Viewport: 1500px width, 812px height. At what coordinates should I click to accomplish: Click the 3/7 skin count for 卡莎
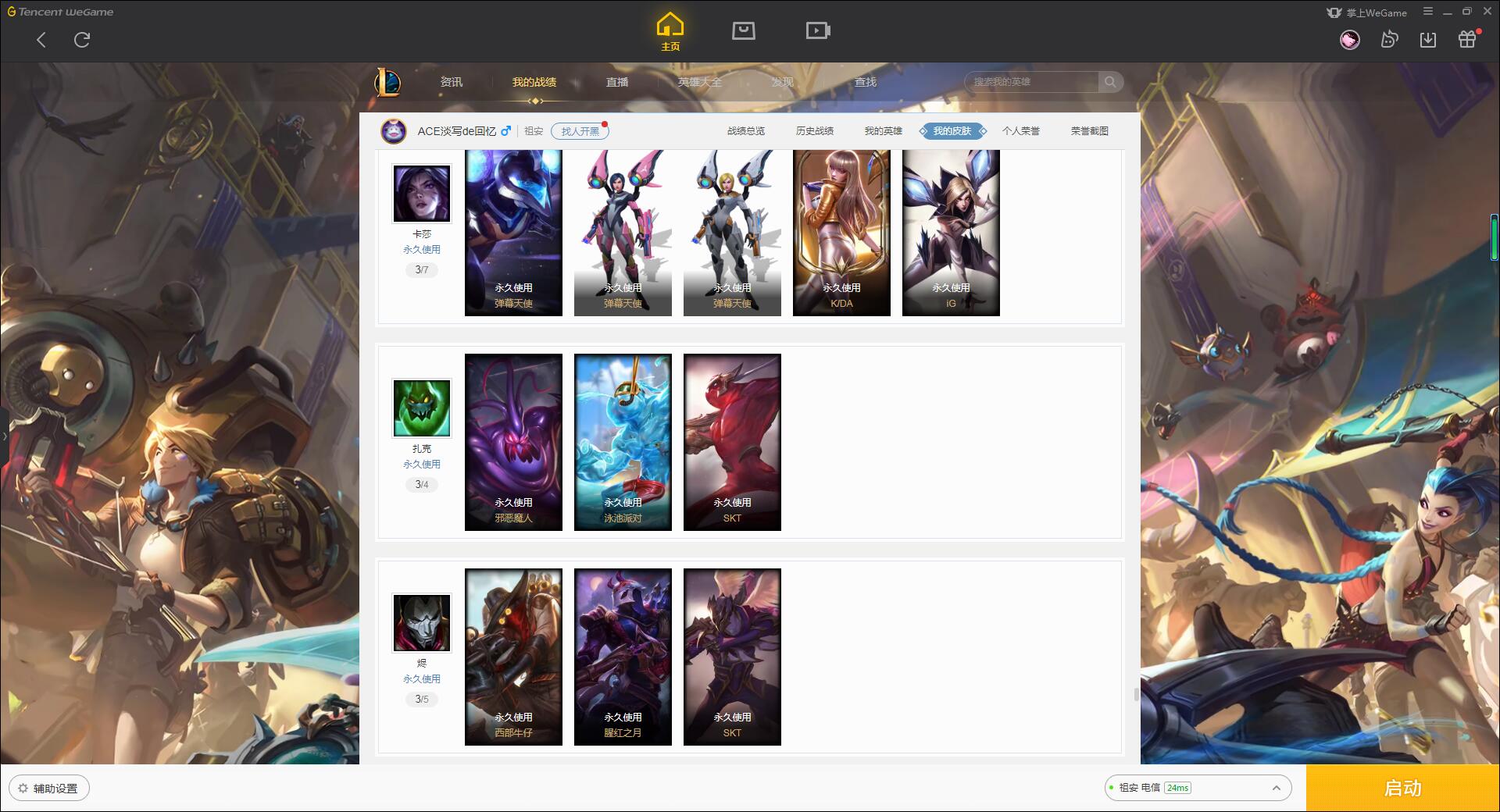[x=422, y=270]
